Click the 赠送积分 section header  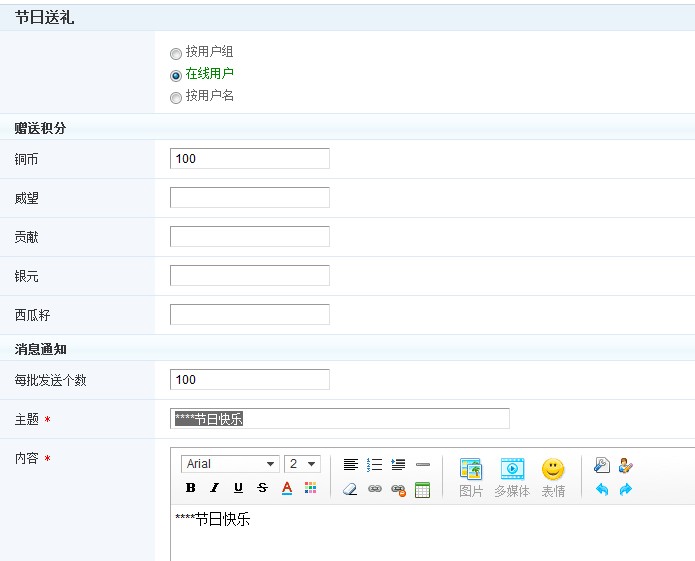(x=40, y=128)
